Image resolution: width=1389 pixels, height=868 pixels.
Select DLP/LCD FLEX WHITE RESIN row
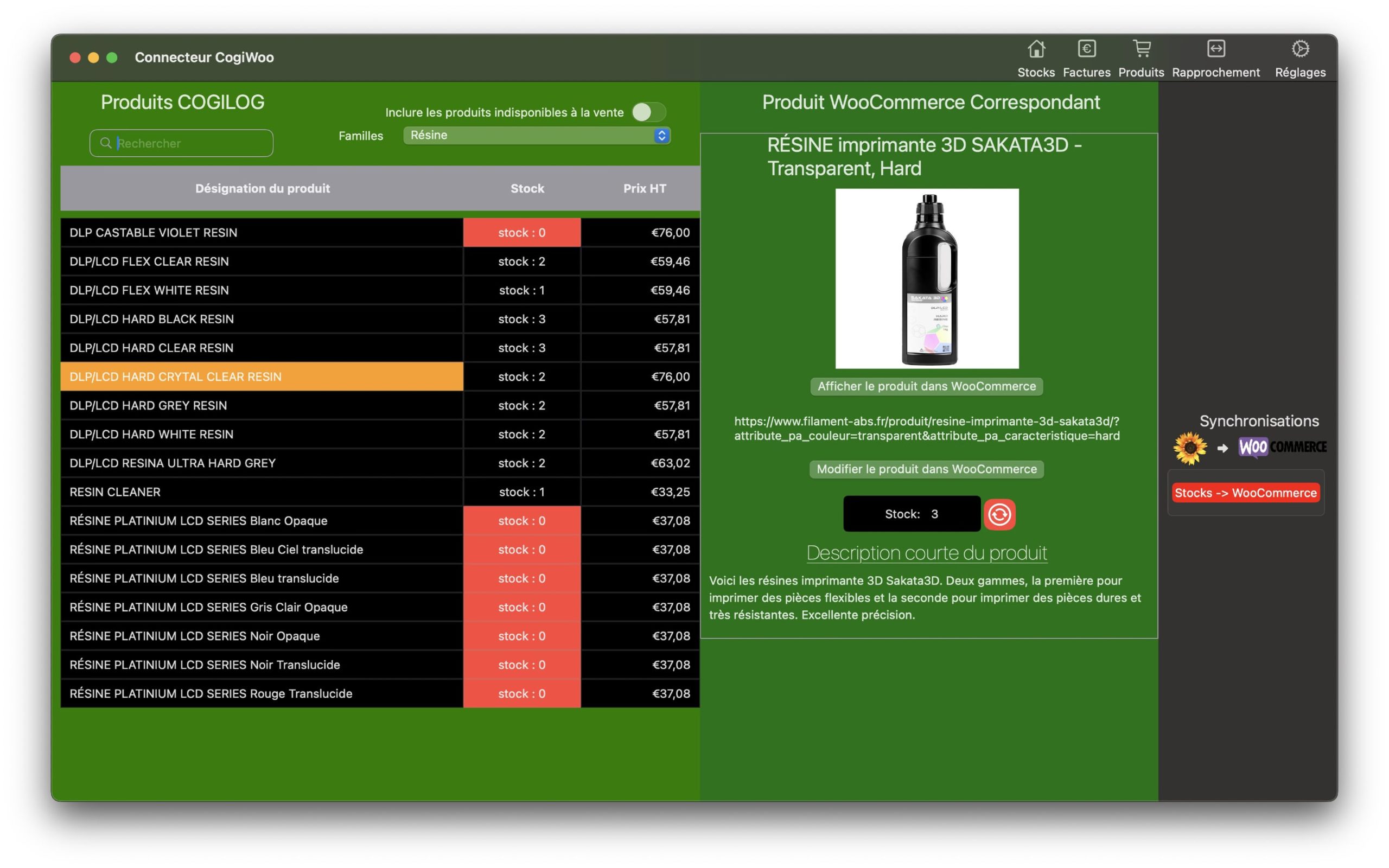pos(380,290)
